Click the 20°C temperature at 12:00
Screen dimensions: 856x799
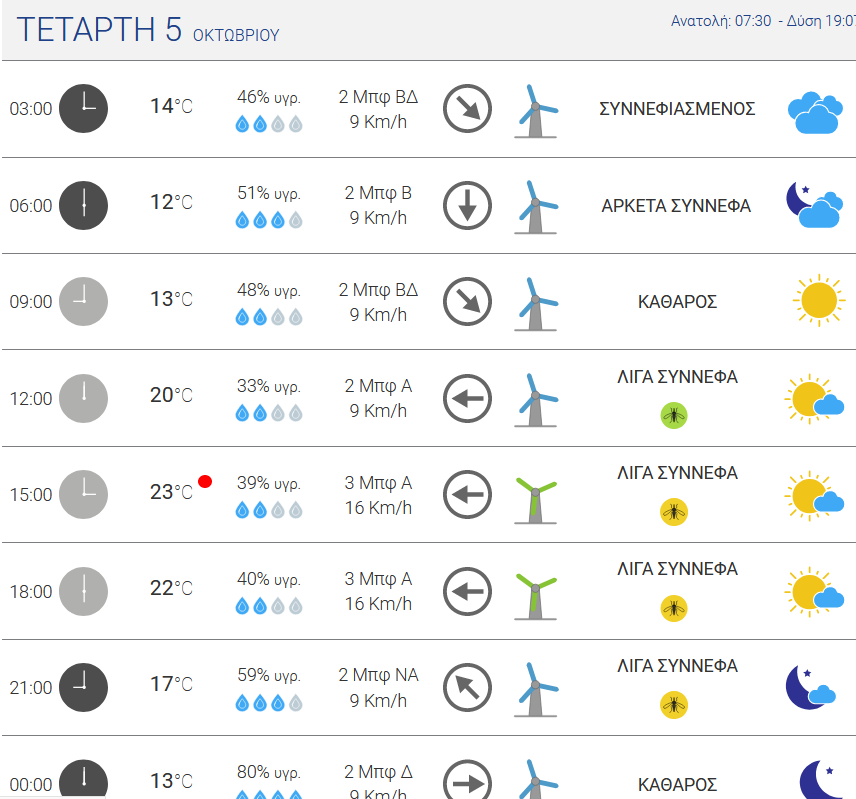point(171,395)
